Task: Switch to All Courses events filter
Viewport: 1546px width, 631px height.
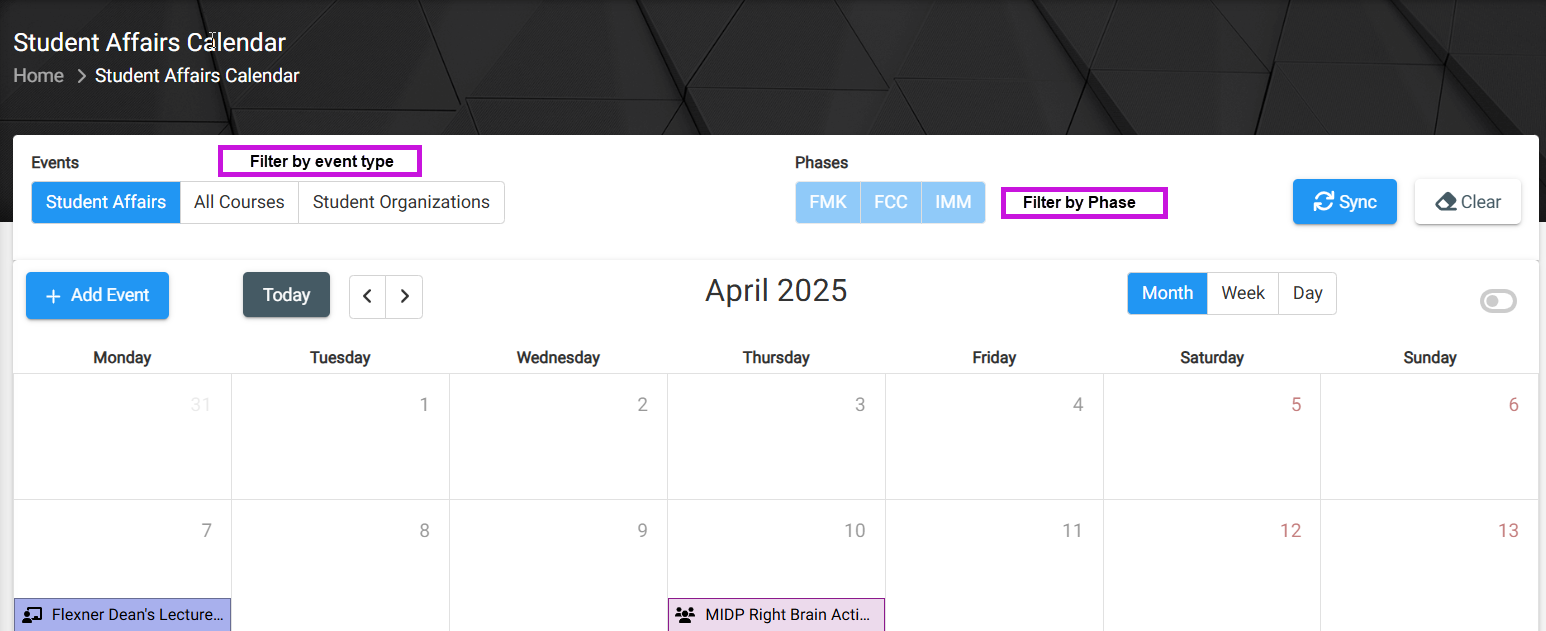Action: click(239, 202)
